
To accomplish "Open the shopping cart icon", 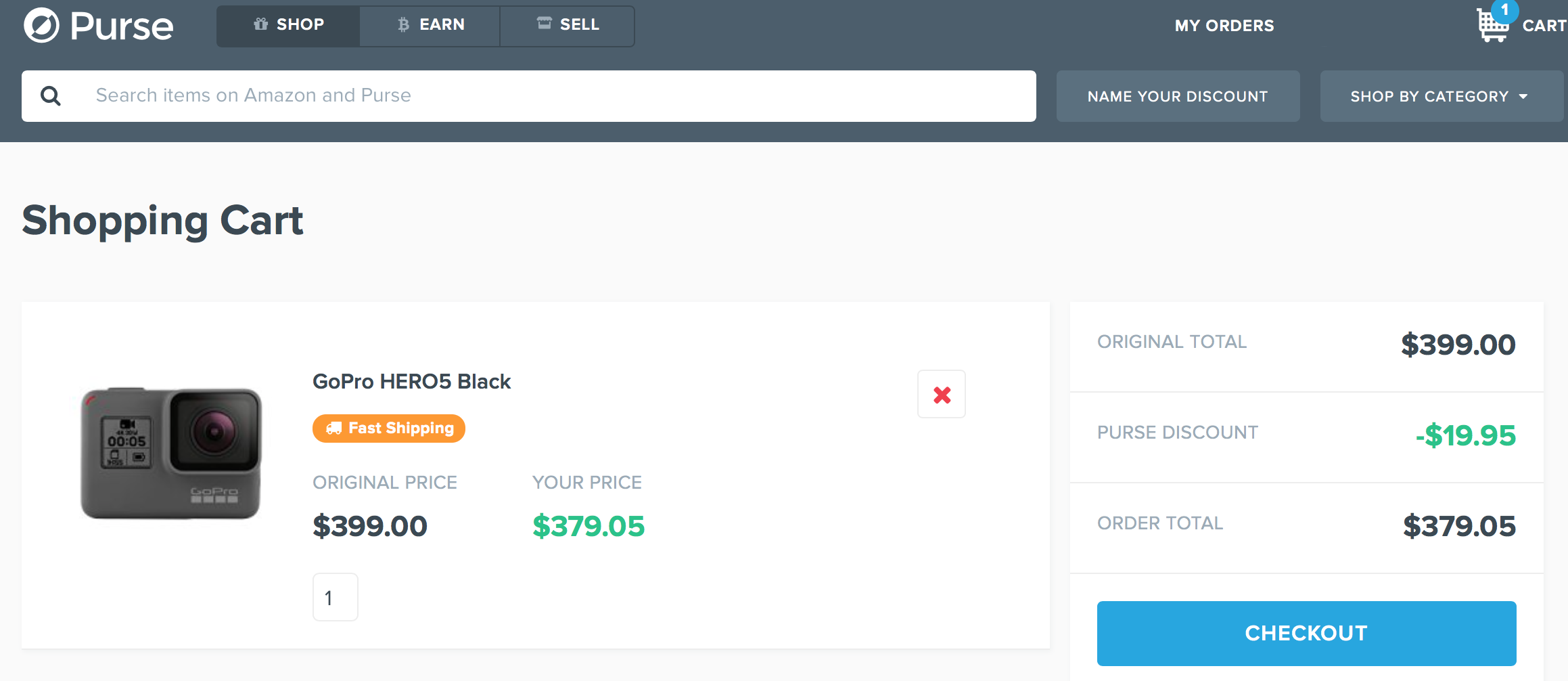I will [1492, 26].
